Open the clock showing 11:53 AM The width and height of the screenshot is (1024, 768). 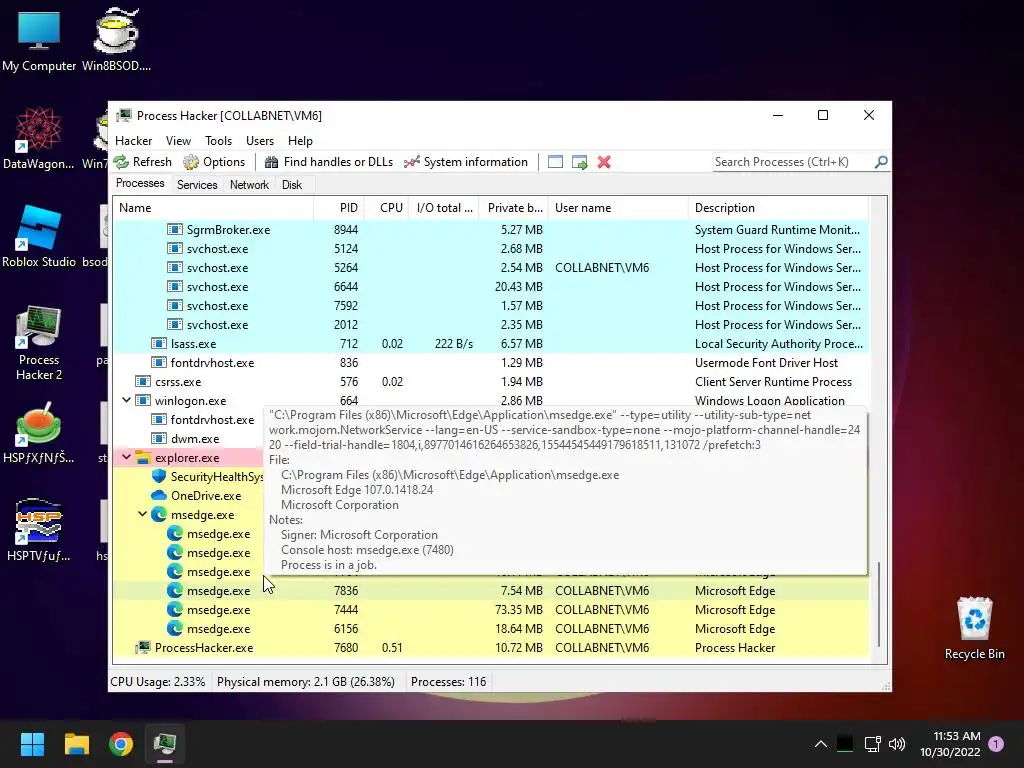[950, 744]
